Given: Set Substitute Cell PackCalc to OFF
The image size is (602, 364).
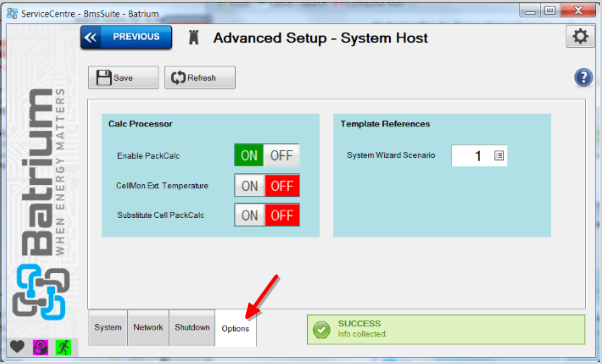Looking at the screenshot, I should [282, 215].
